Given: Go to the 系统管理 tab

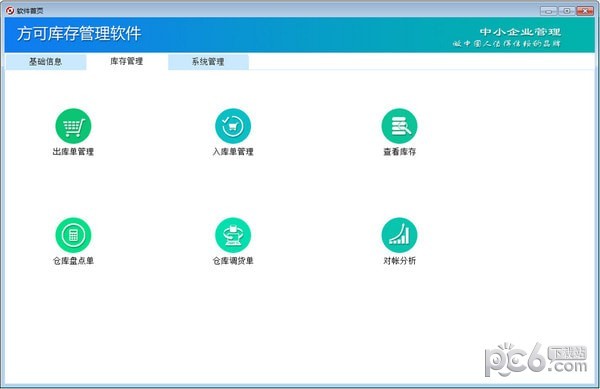Looking at the screenshot, I should point(208,62).
